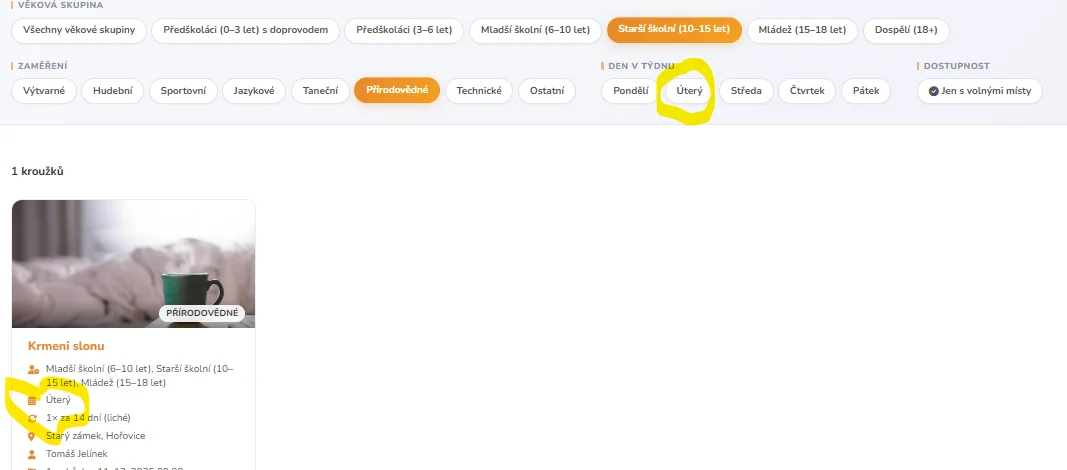Filter by day 'Pondělí'
Image resolution: width=1067 pixels, height=470 pixels.
click(631, 90)
